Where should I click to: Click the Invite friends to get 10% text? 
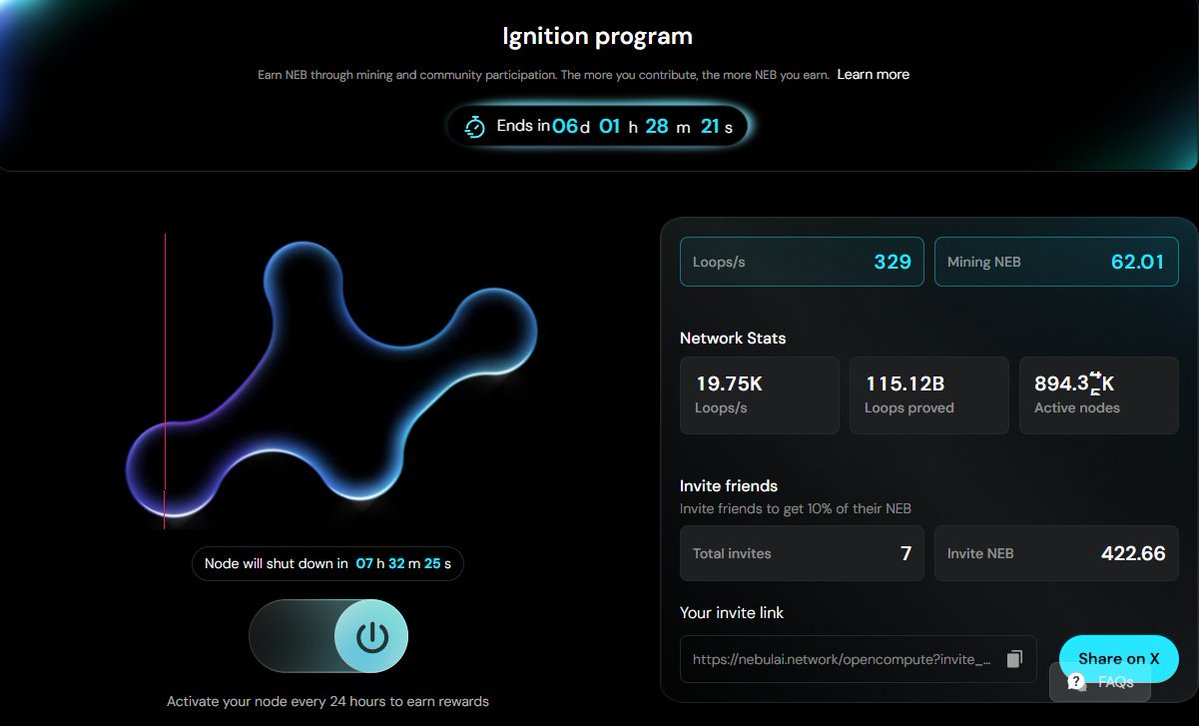(x=795, y=509)
